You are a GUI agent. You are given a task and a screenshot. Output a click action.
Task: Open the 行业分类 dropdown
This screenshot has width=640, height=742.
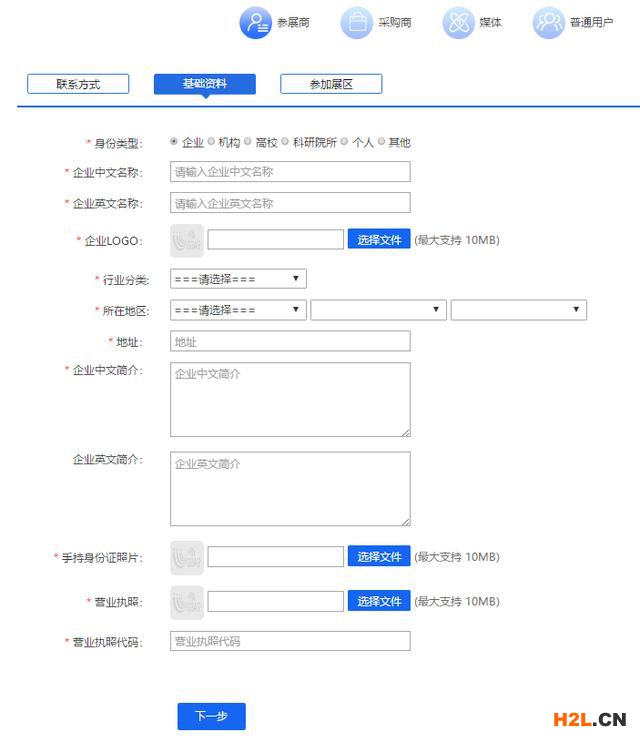(x=238, y=279)
